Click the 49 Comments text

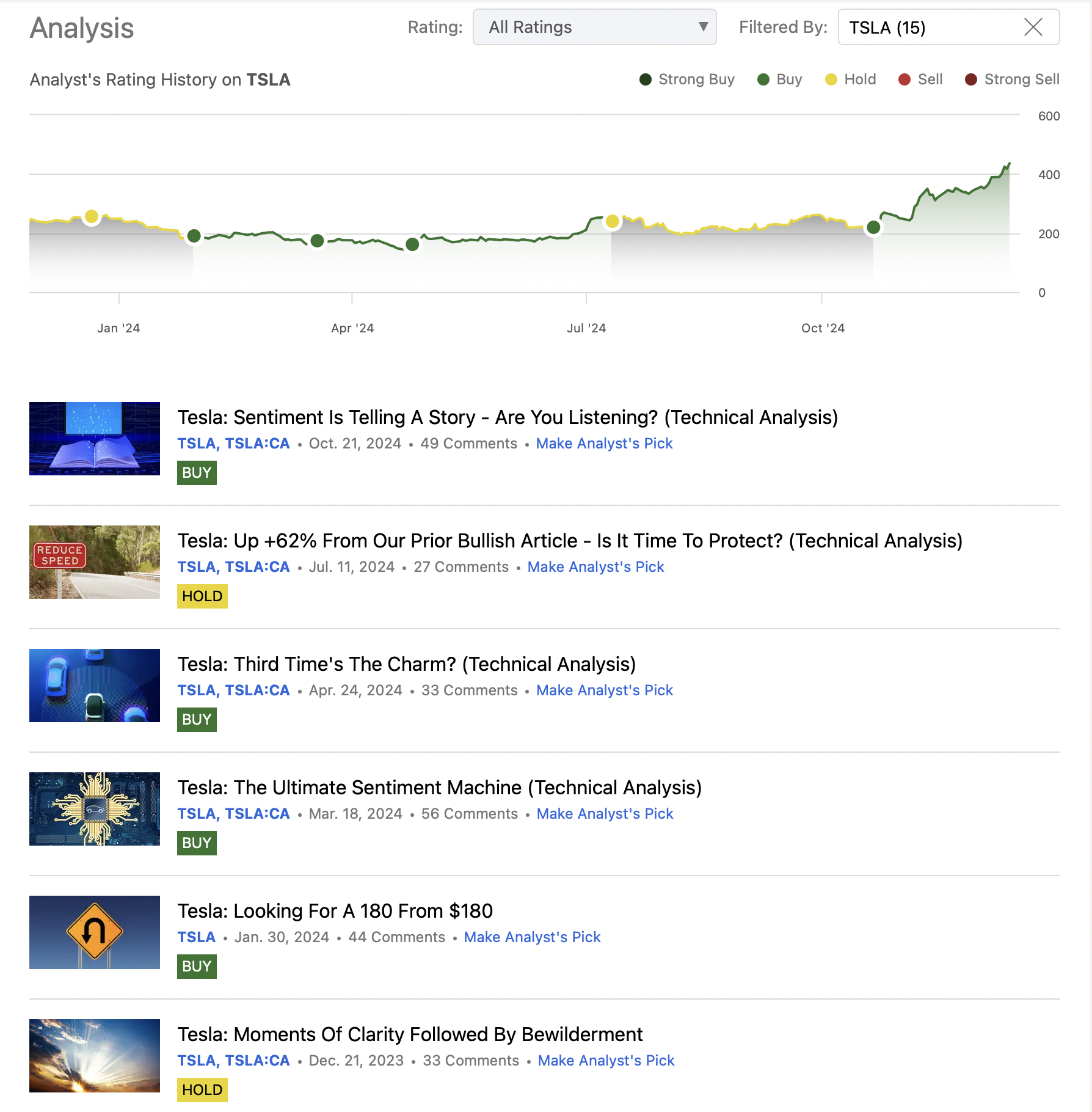click(x=468, y=444)
